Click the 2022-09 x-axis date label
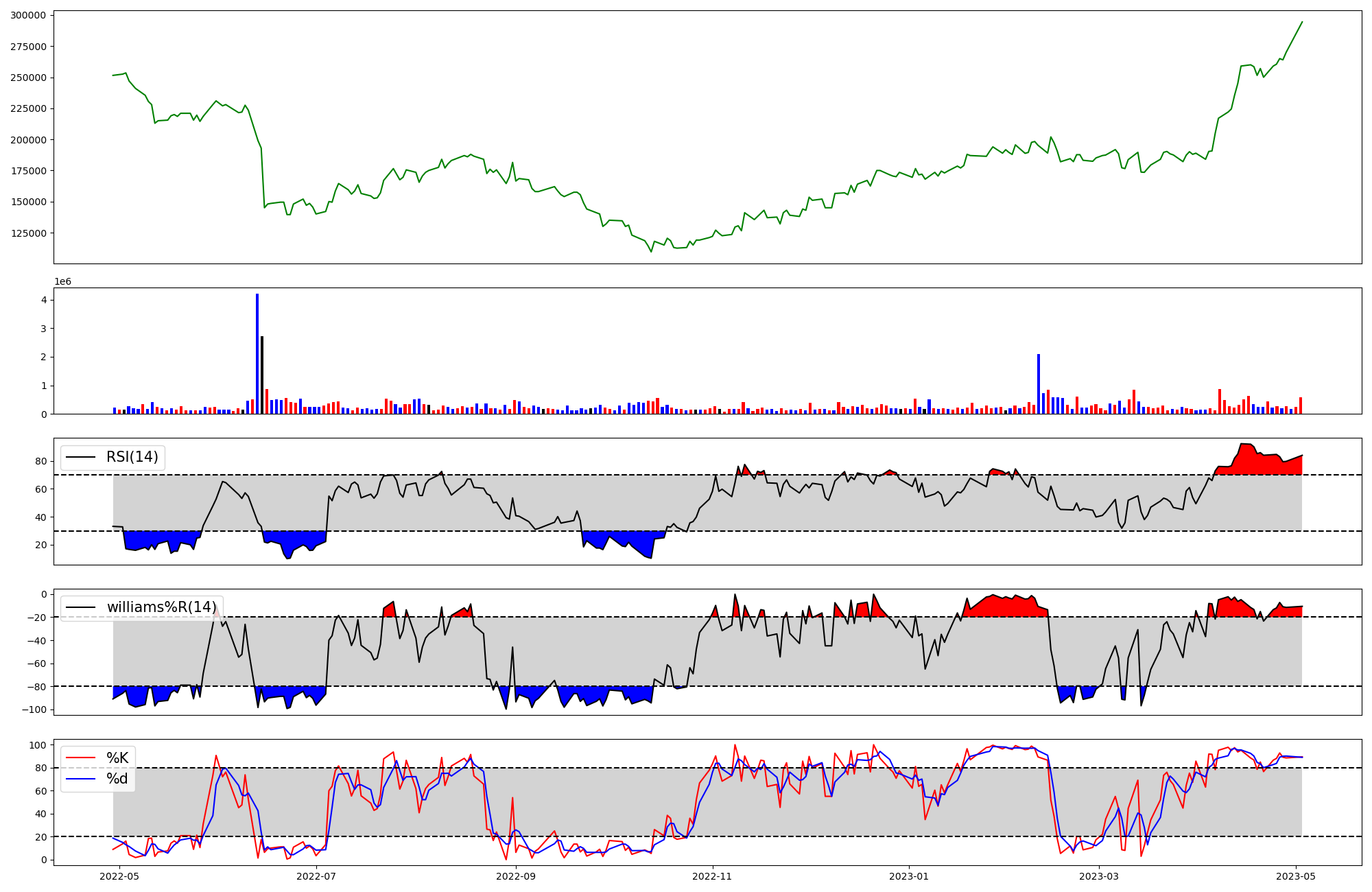 (x=515, y=876)
